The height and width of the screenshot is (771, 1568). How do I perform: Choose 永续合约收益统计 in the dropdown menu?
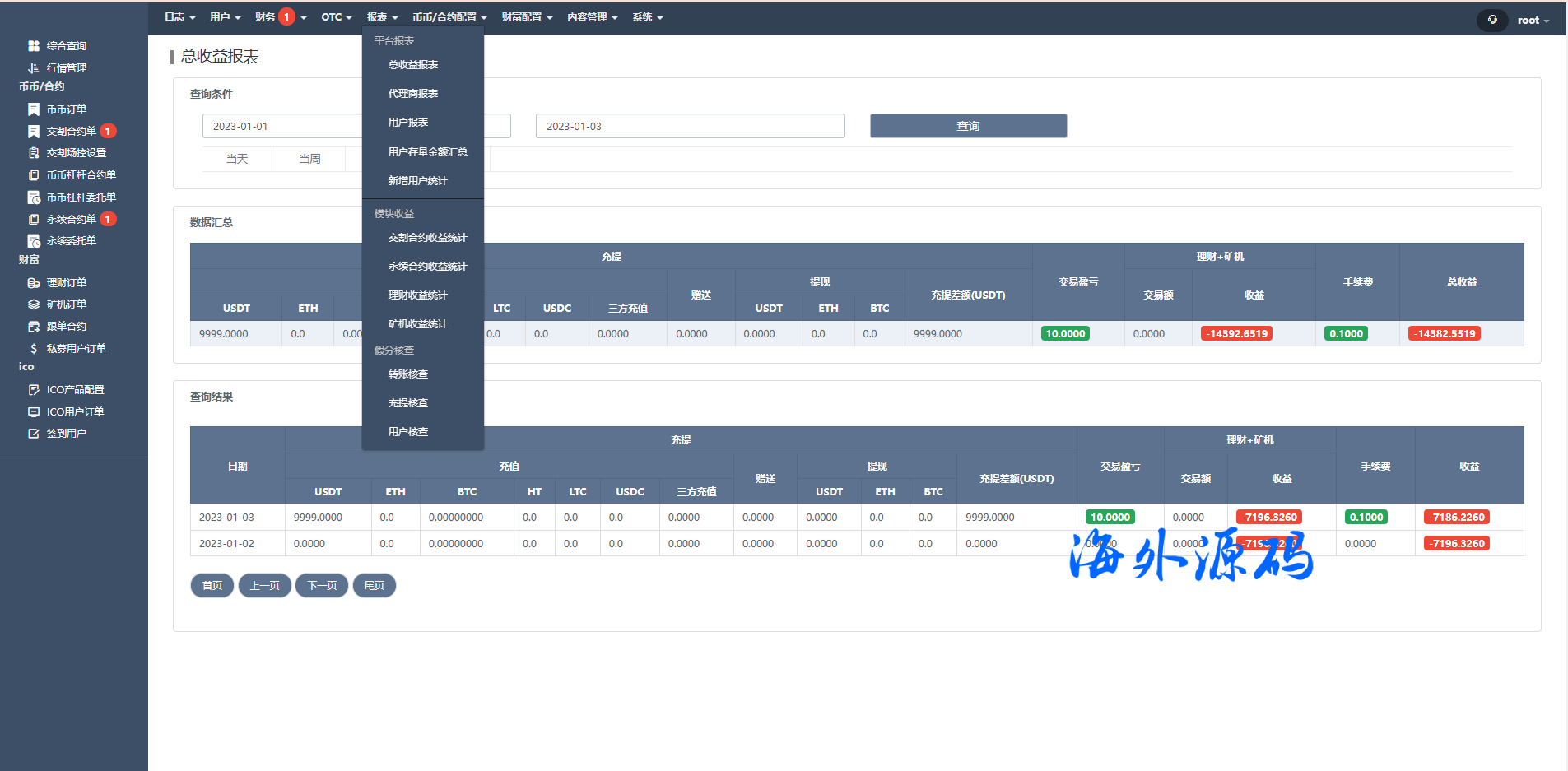coord(427,267)
